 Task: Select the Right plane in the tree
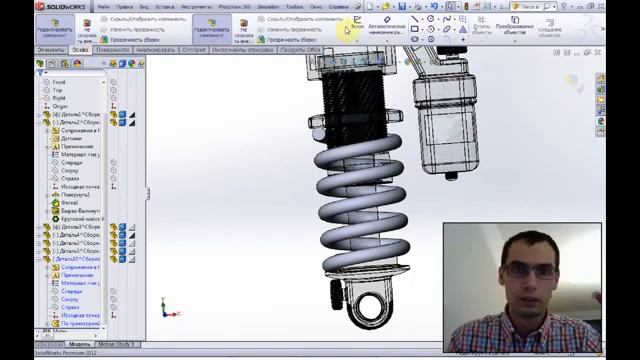click(59, 98)
